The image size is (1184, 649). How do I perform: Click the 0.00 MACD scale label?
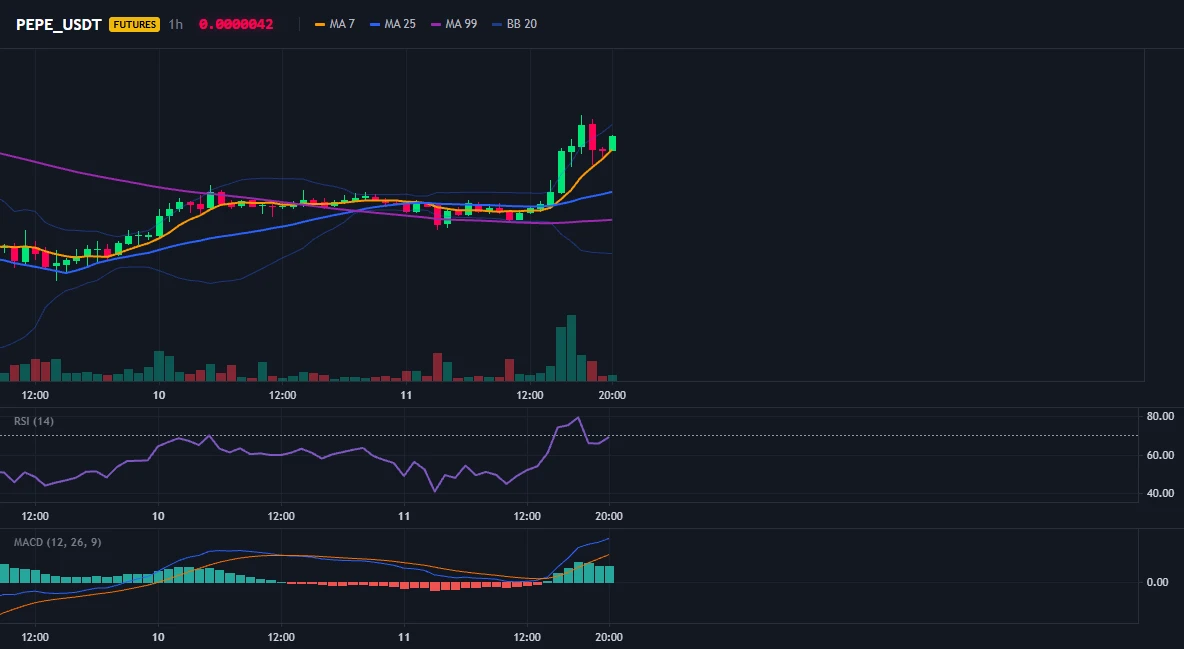click(x=1158, y=582)
